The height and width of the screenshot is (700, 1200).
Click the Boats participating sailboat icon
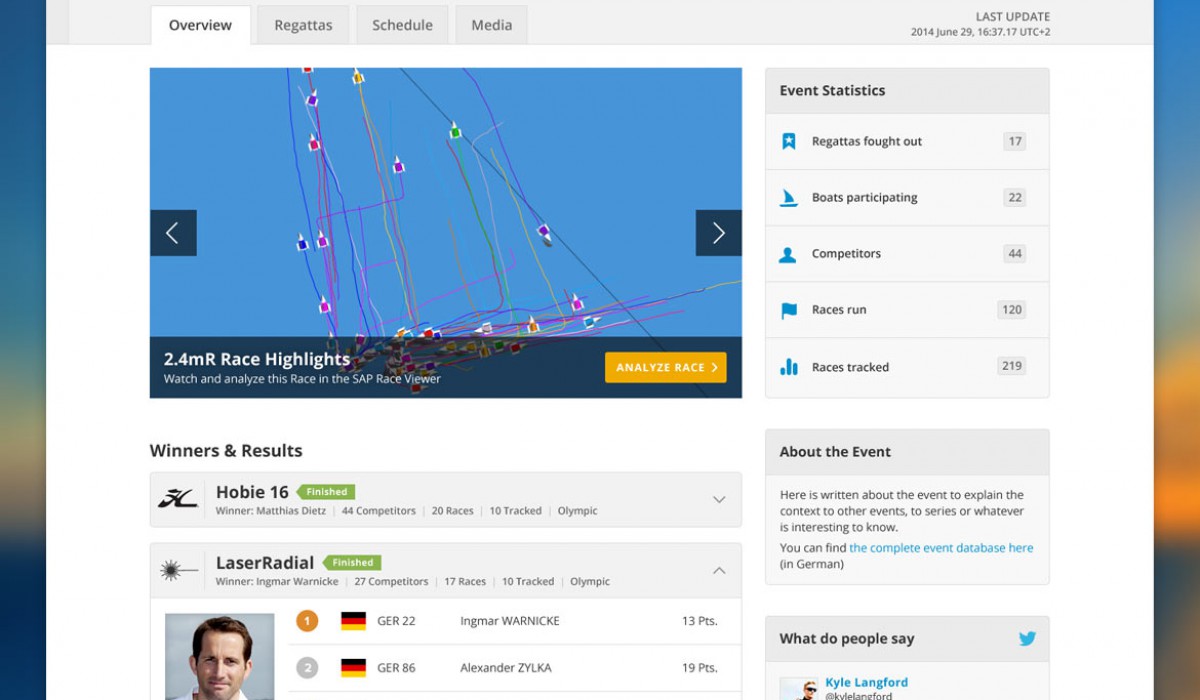(788, 198)
